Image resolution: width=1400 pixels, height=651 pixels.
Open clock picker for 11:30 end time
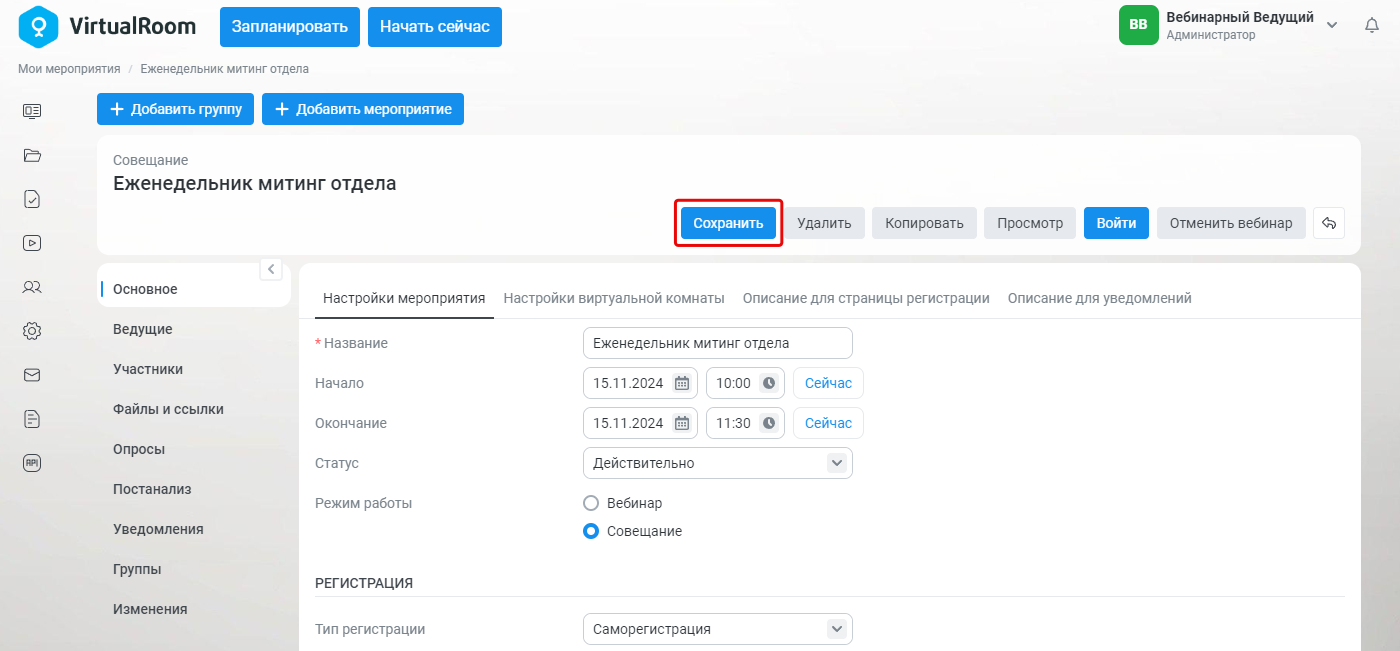pyautogui.click(x=769, y=423)
